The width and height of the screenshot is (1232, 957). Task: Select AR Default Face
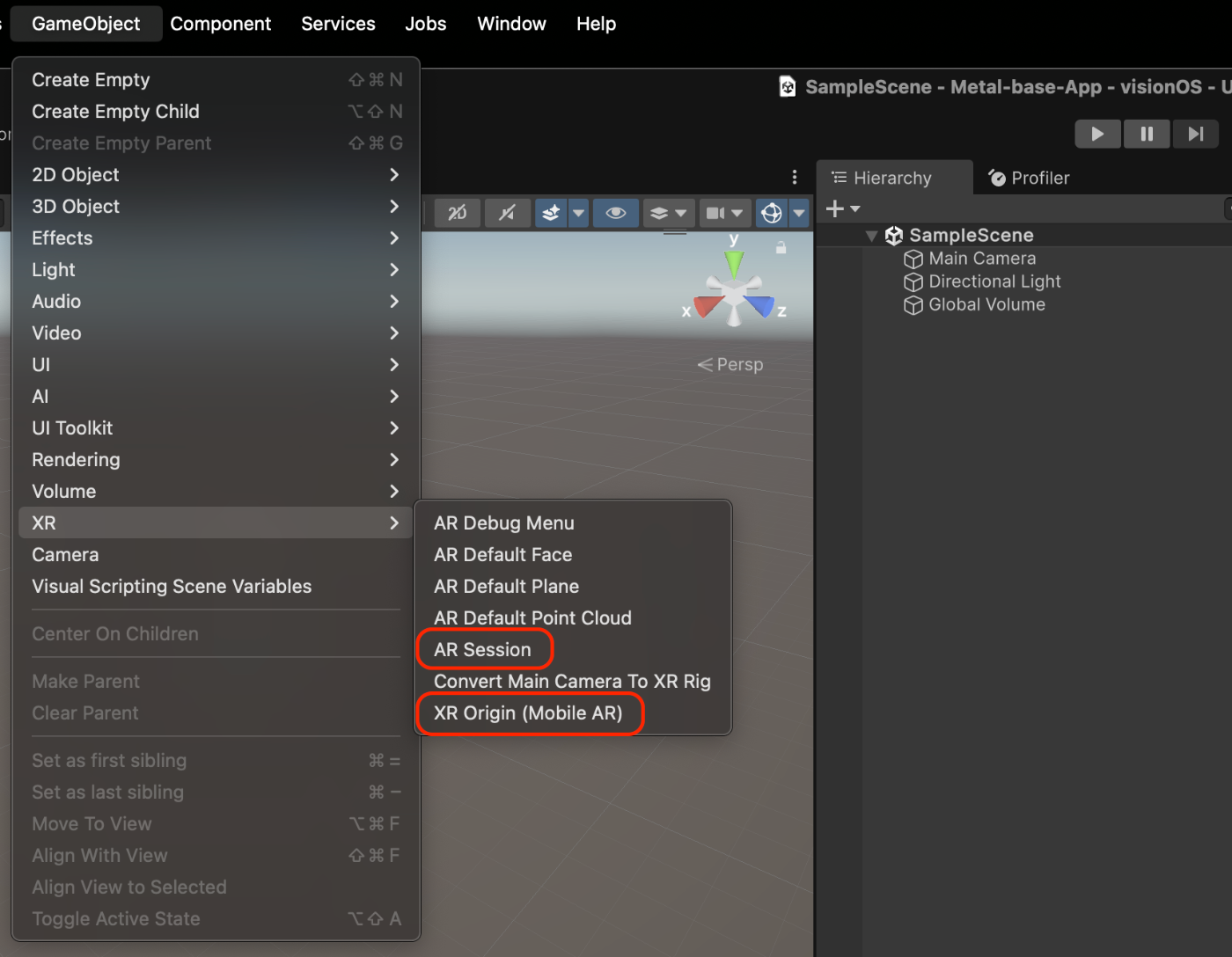coord(573,555)
